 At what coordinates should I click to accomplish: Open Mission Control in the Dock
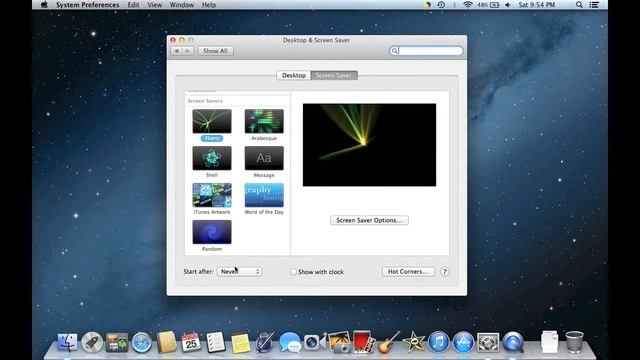(x=117, y=342)
